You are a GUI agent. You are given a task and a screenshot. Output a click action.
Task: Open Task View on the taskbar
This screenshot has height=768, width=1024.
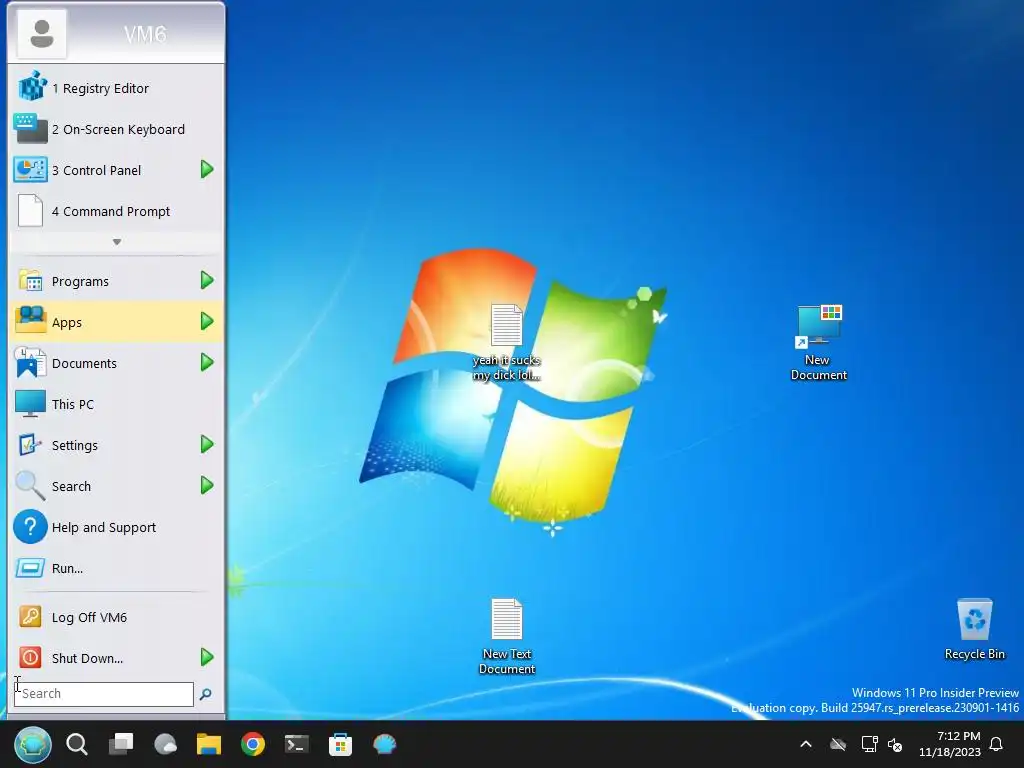click(121, 744)
